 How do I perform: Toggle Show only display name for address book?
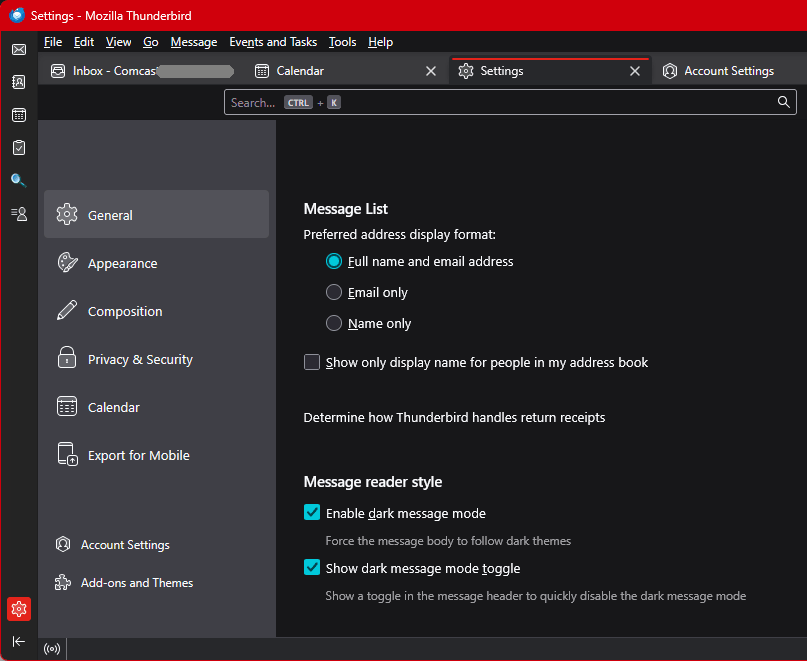coord(312,362)
